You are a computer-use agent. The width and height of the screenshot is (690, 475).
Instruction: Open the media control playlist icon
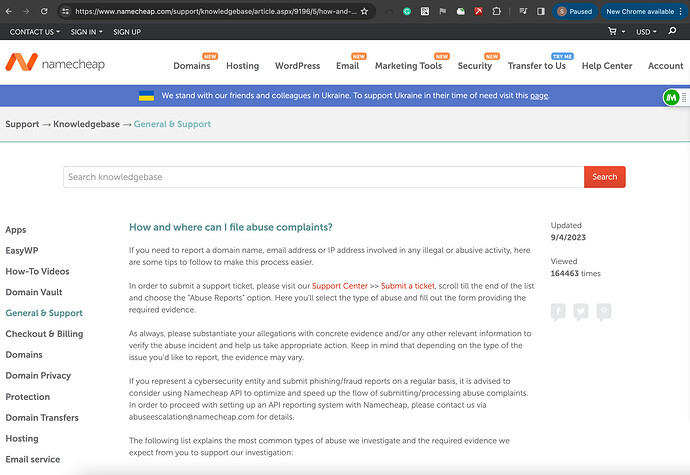click(x=523, y=11)
